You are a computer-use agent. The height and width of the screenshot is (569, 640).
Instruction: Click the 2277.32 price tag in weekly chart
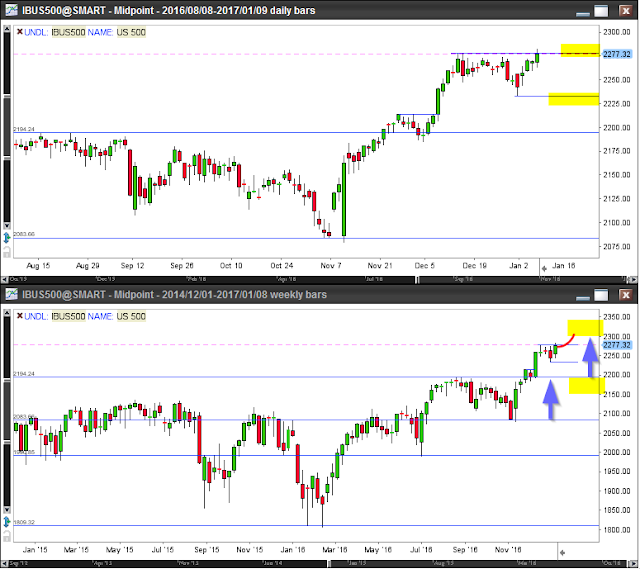pos(616,345)
